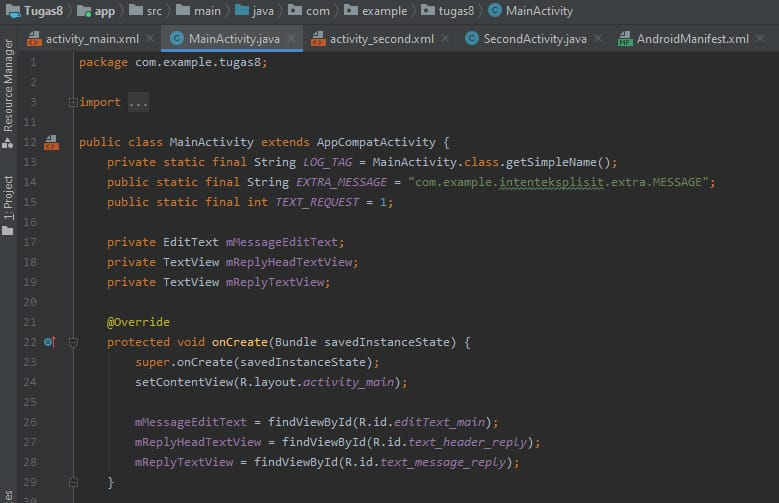779x503 pixels.
Task: Open the main folder breadcrumb
Action: pos(198,11)
